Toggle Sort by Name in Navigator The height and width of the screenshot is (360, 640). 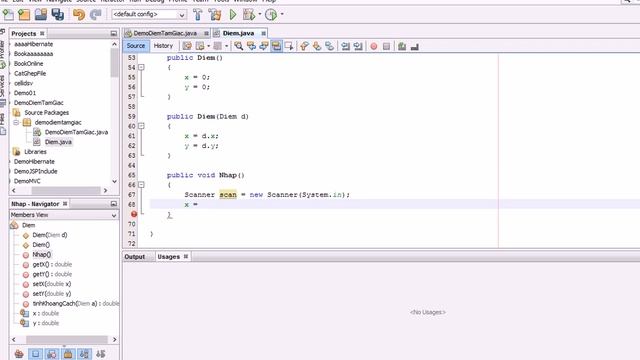click(x=84, y=354)
